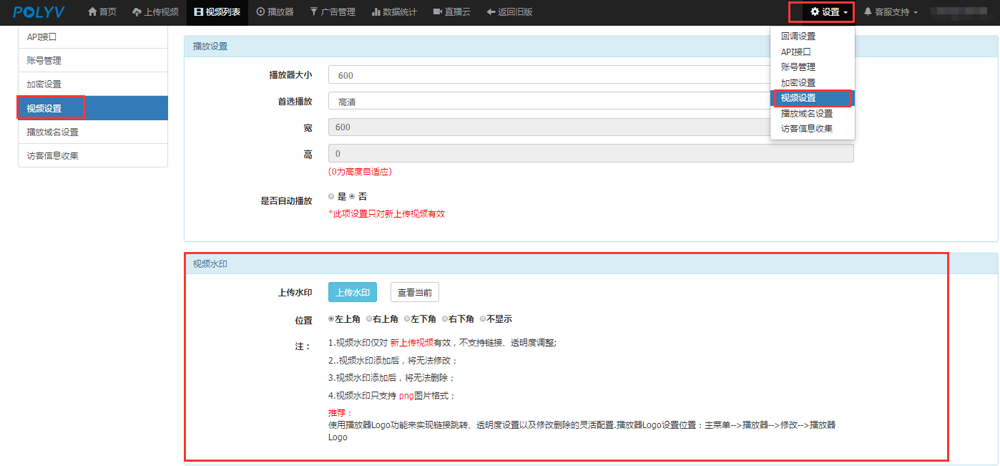Click the 上传水印 upload button

(x=352, y=292)
